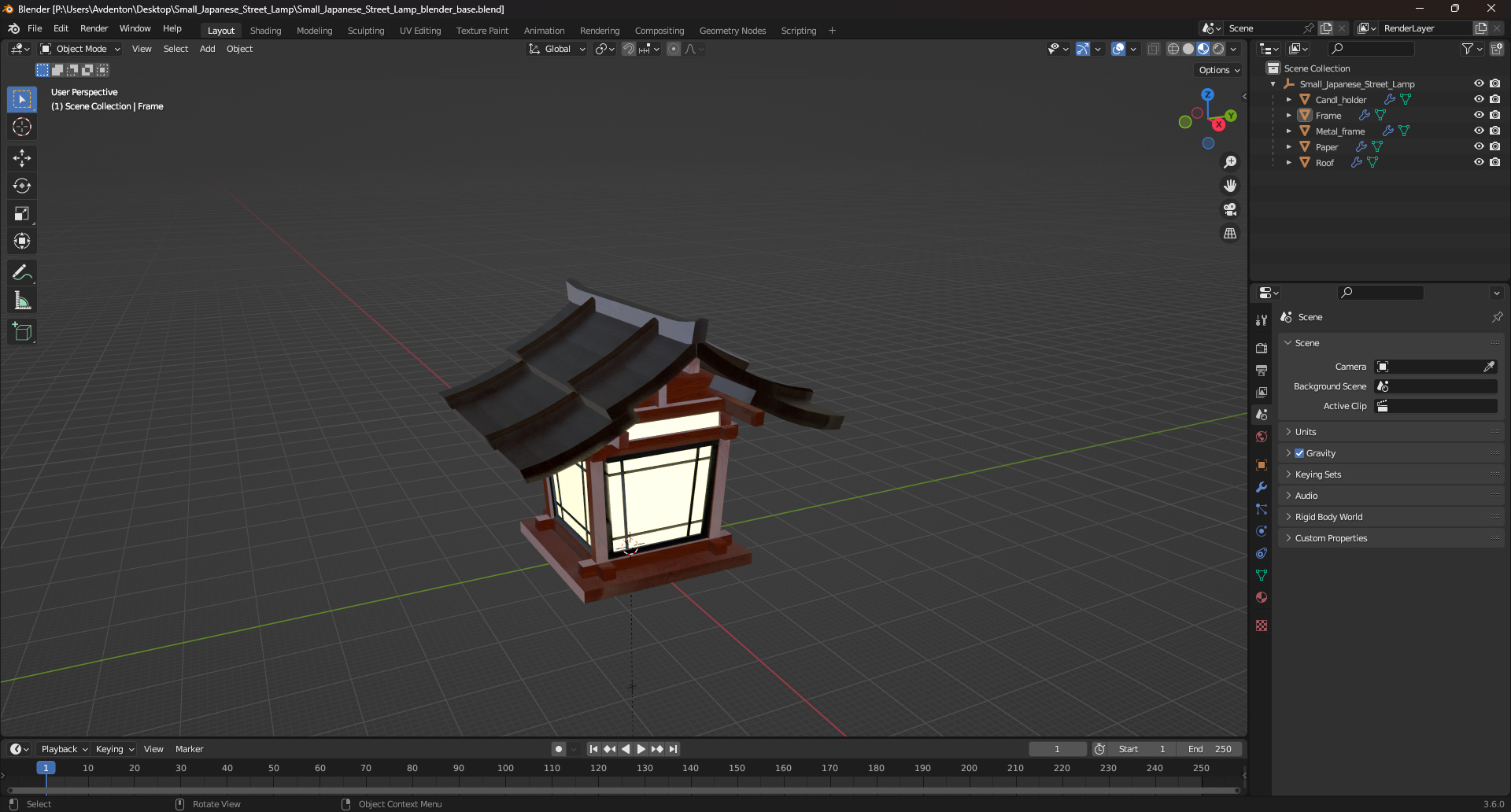Screen dimensions: 1511x812
Task: Click the End frame field
Action: [1210, 749]
